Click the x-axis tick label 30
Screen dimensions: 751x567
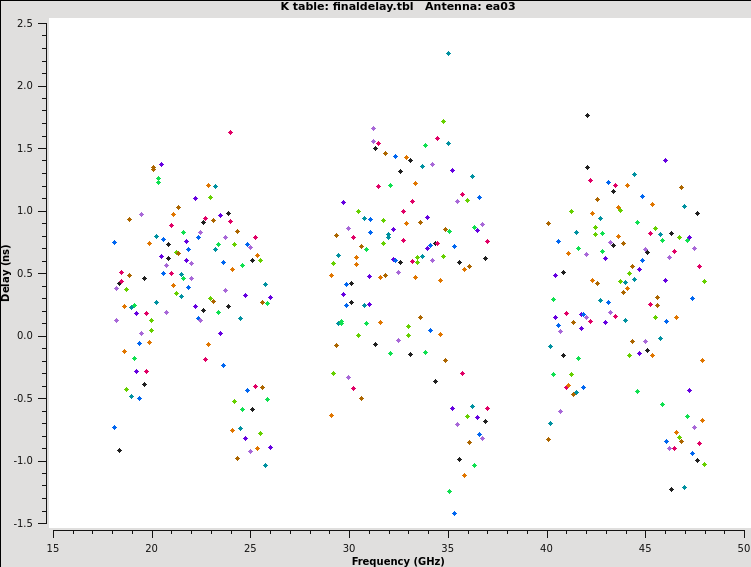(x=349, y=547)
